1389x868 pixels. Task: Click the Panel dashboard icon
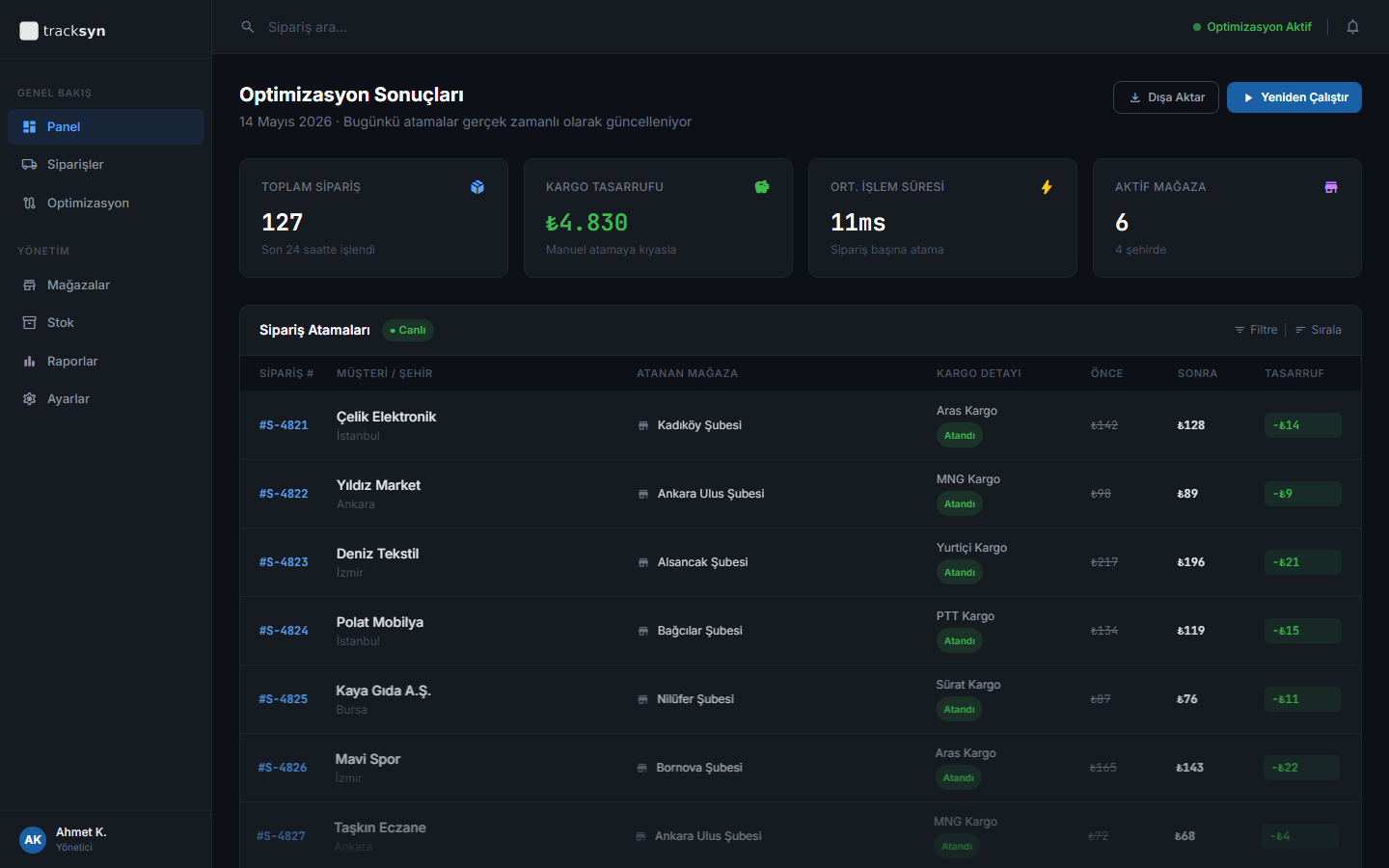(29, 126)
